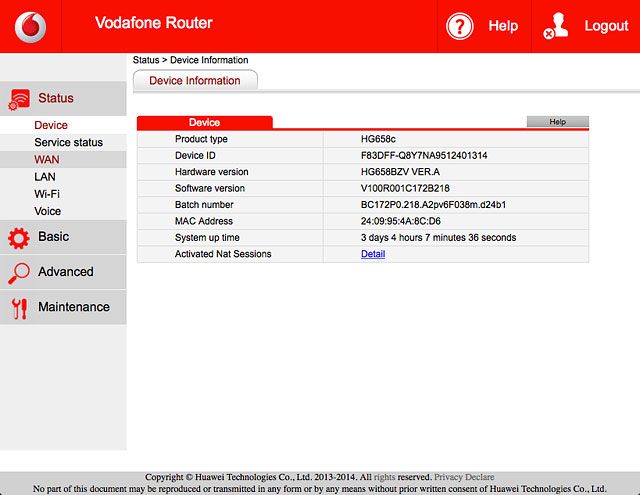Open Help text in the header

coord(503,26)
